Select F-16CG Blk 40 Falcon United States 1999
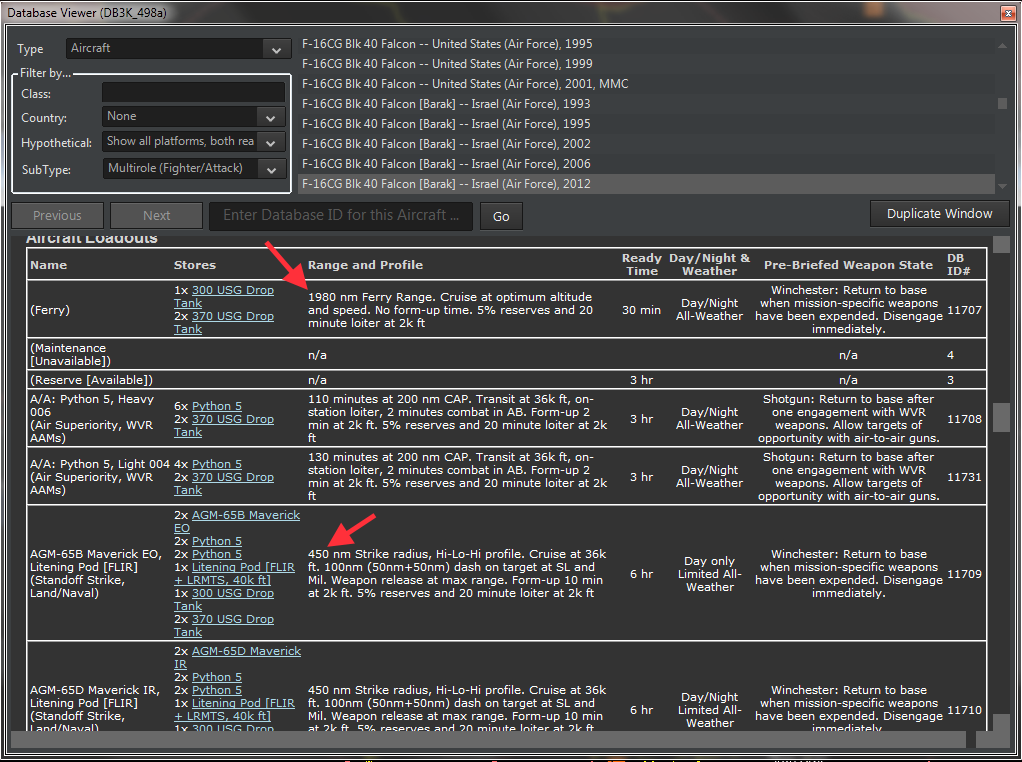The height and width of the screenshot is (762, 1022). click(447, 64)
